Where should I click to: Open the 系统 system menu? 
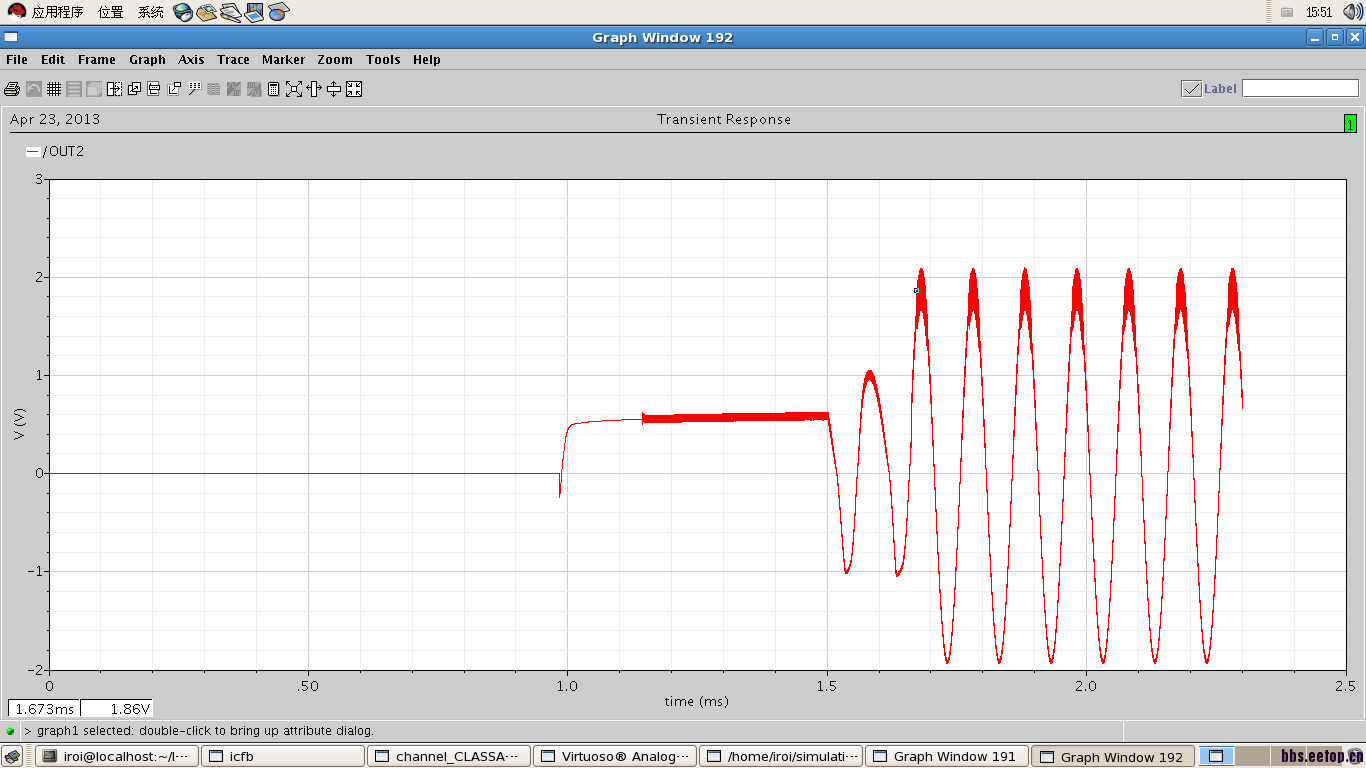[x=151, y=12]
